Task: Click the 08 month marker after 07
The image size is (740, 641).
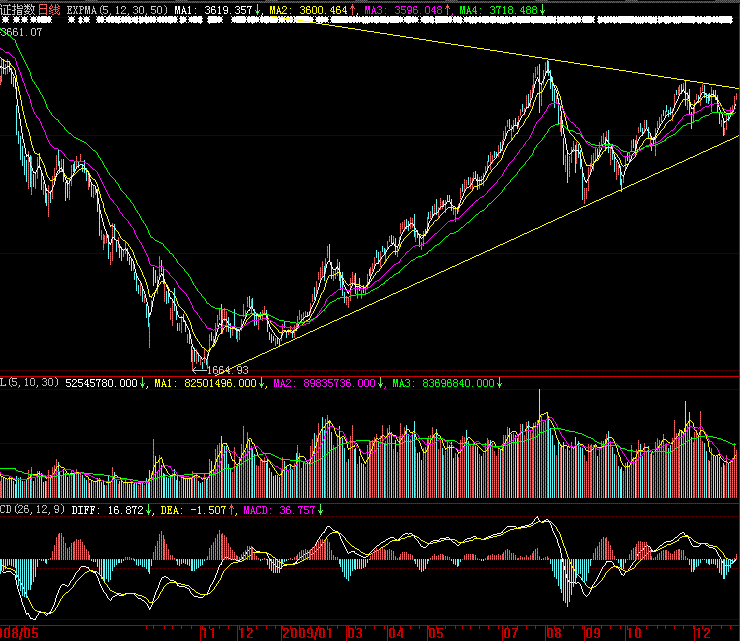Action: coord(554,633)
